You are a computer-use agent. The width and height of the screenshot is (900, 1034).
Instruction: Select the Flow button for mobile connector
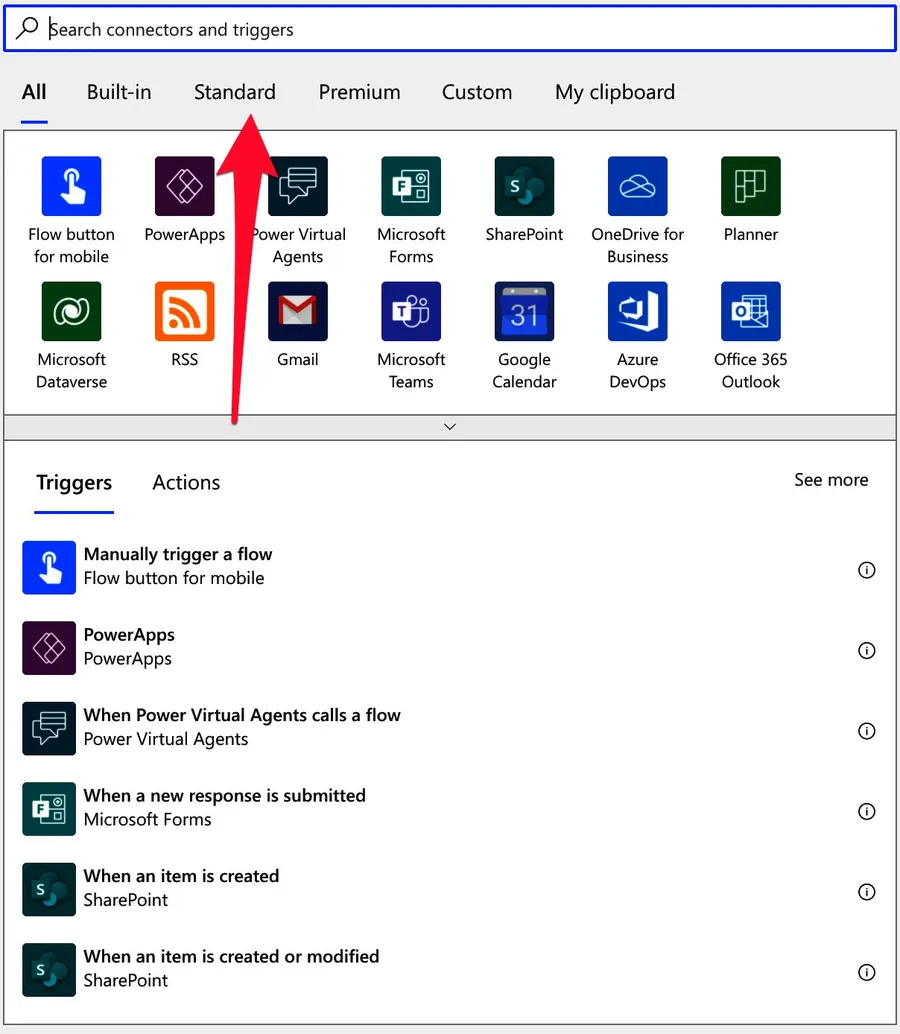click(71, 186)
